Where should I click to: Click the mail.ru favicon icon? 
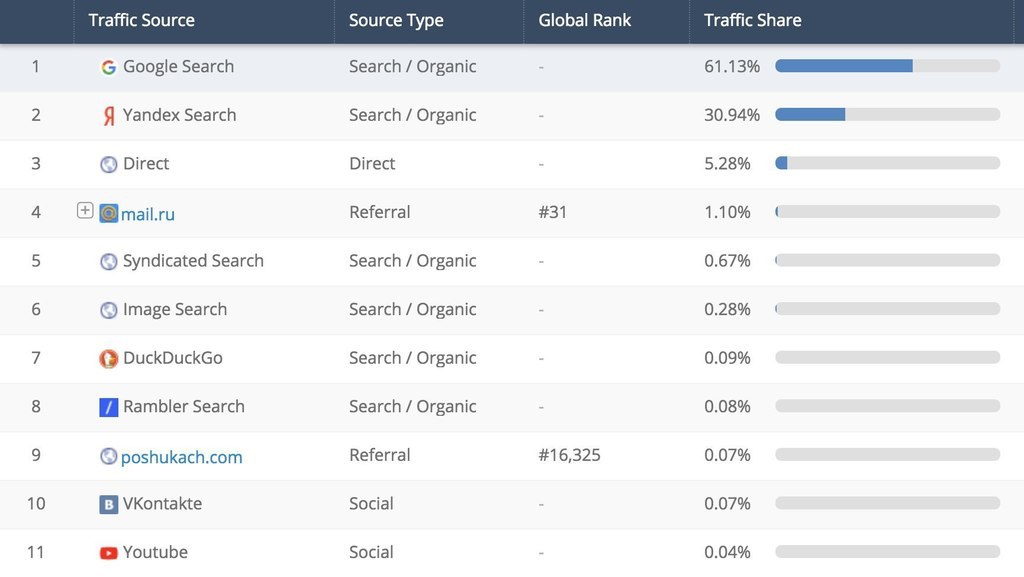tap(108, 213)
